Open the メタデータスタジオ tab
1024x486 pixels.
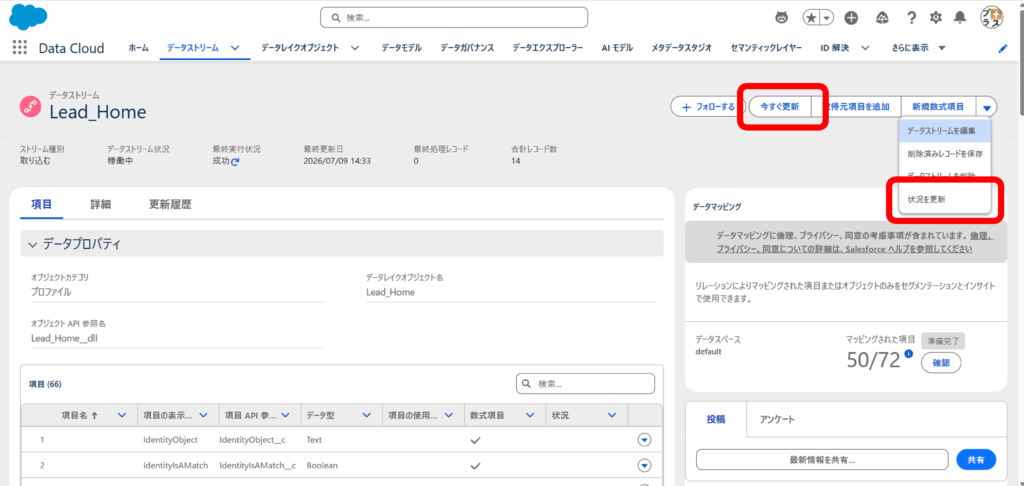click(x=681, y=48)
